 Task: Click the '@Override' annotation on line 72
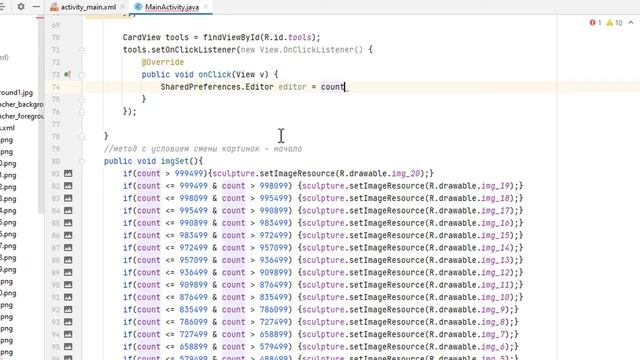163,62
